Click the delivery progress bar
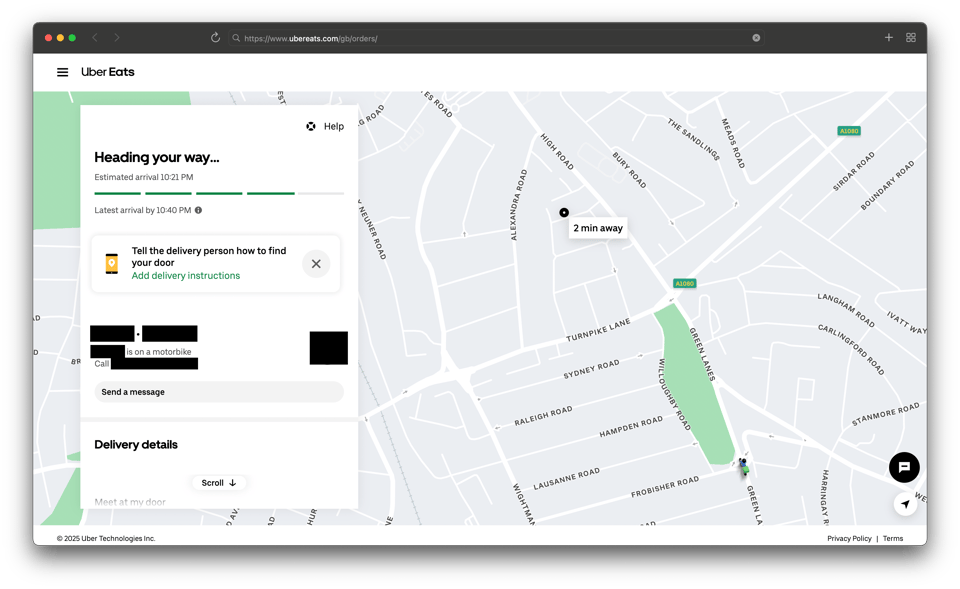This screenshot has width=960, height=589. [219, 193]
